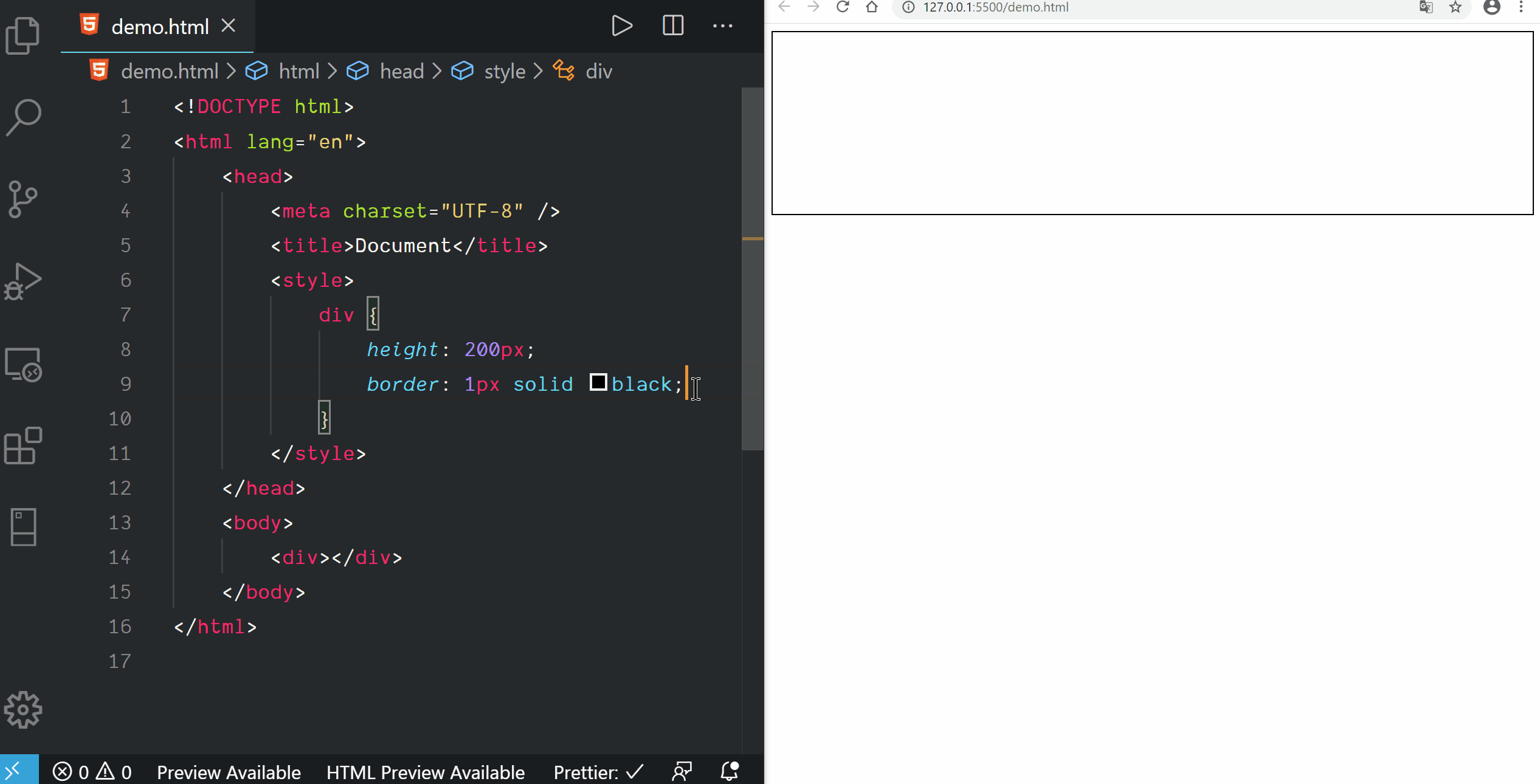Viewport: 1540px width, 784px height.
Task: Click the black color swatch on border line
Action: (598, 382)
